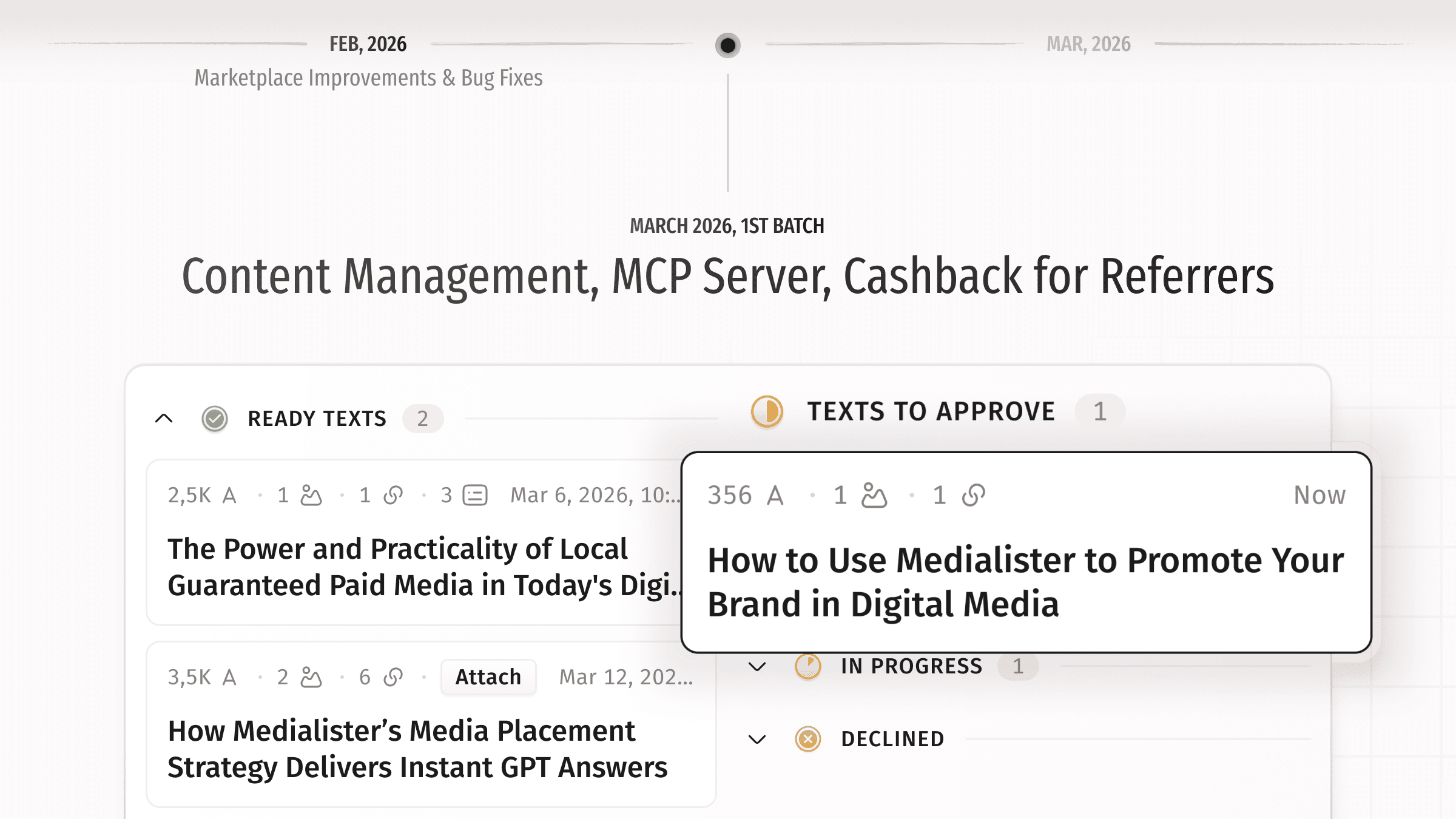Click the Declined X status icon

coord(808,739)
